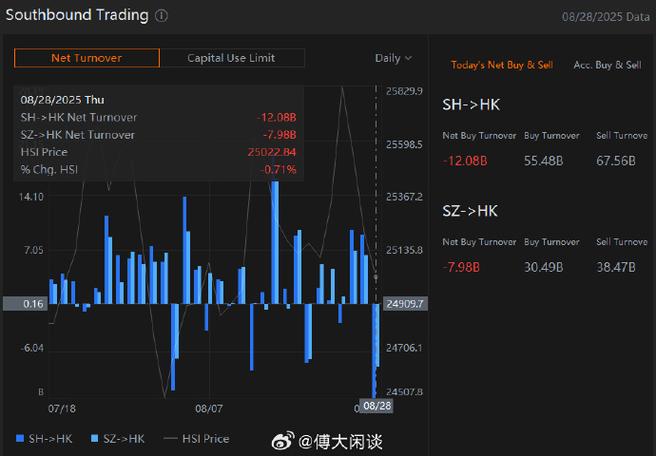Switch to the Capital Use Limit tab
This screenshot has width=656, height=456.
pyautogui.click(x=231, y=58)
